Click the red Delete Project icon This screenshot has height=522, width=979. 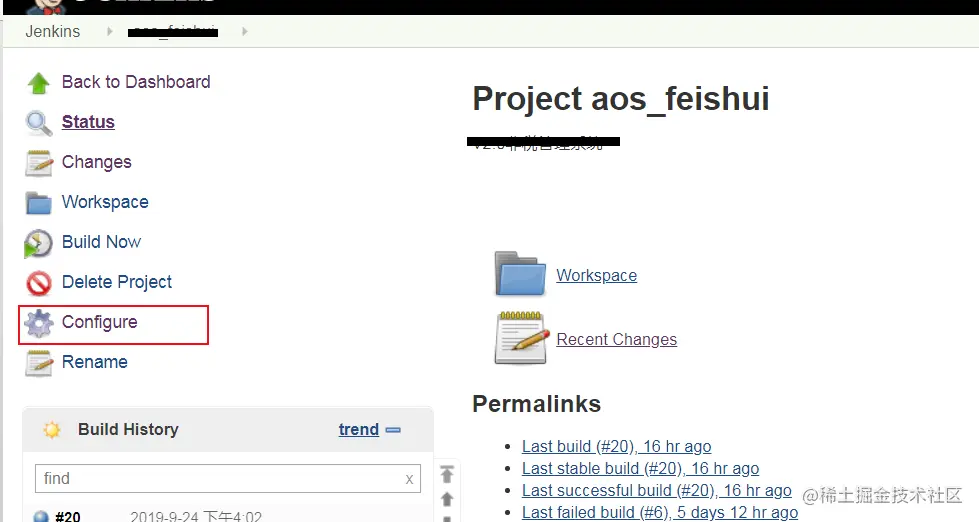pos(39,283)
